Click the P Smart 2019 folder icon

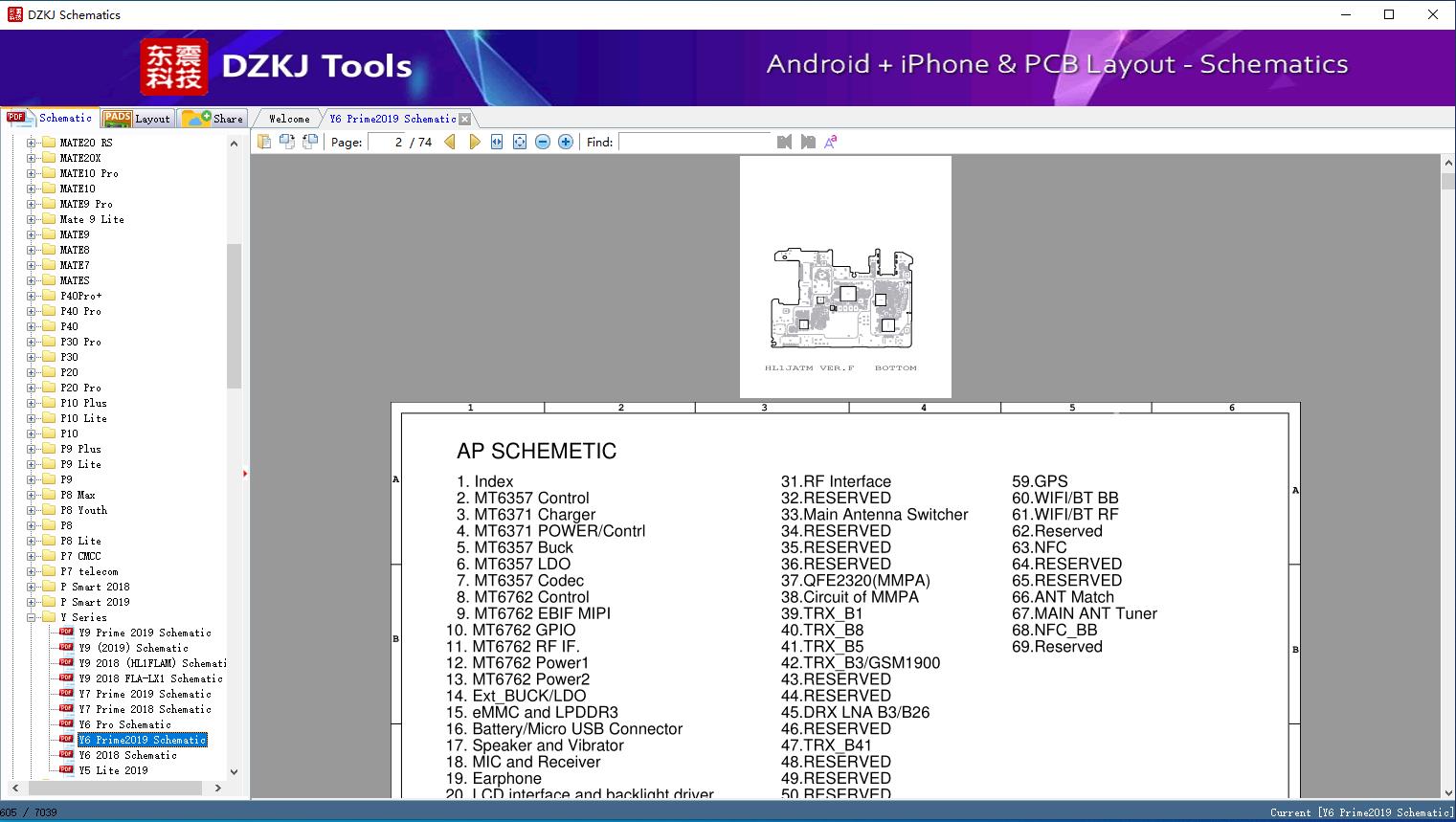[49, 602]
